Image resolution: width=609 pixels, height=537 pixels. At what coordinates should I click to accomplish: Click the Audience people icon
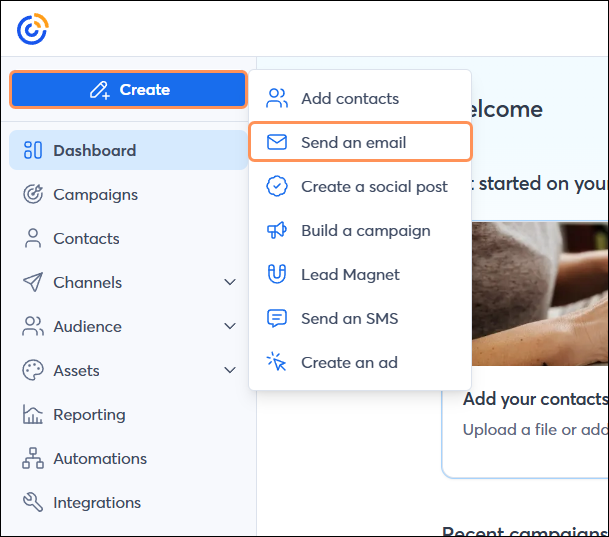tap(33, 326)
